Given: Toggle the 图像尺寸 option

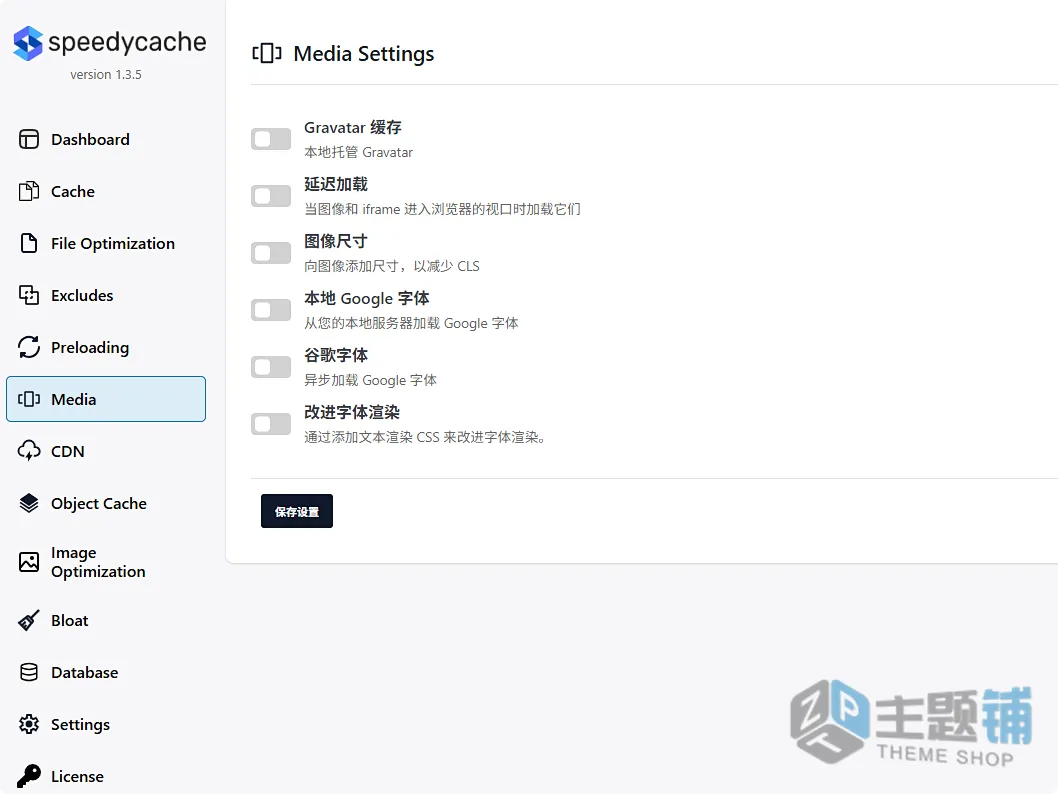Looking at the screenshot, I should (x=271, y=253).
